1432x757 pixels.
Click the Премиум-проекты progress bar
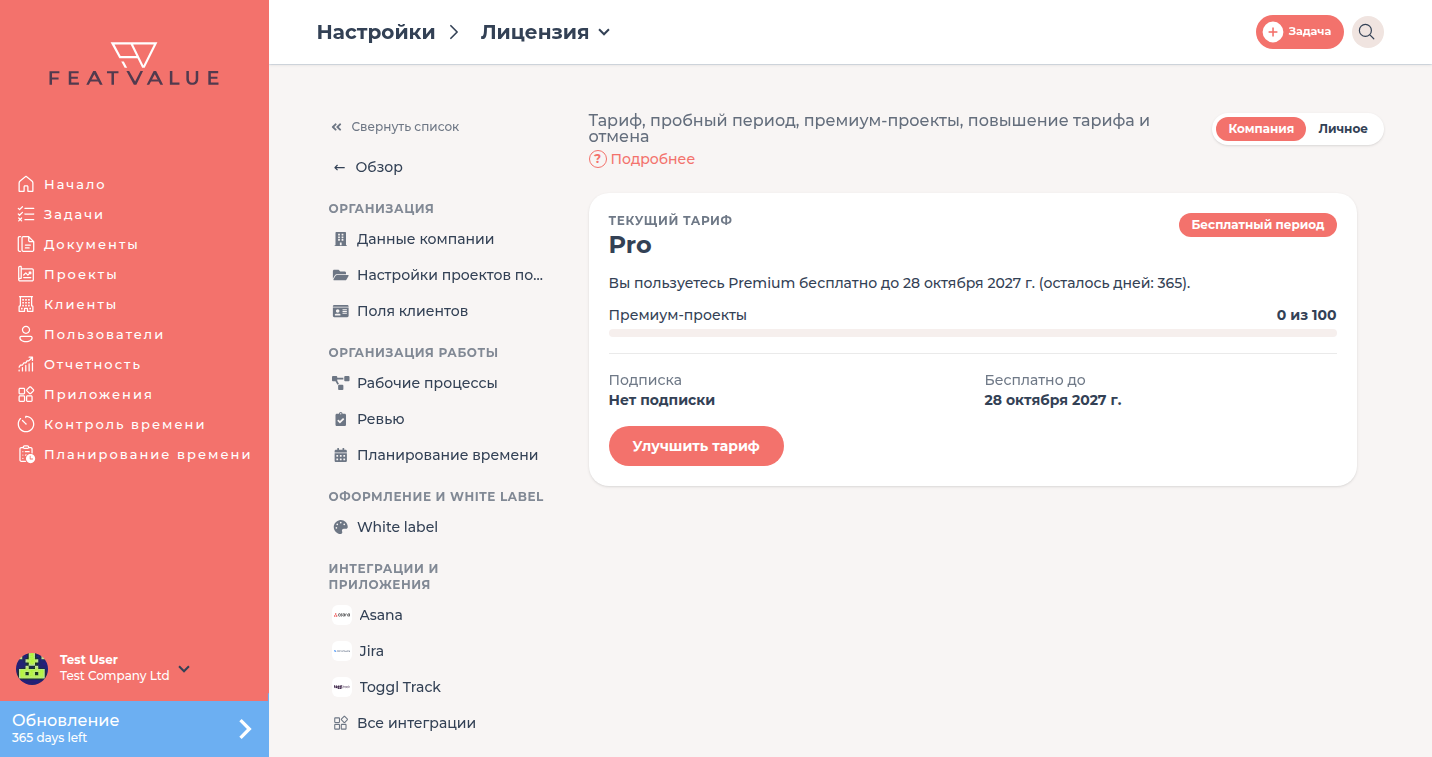972,332
